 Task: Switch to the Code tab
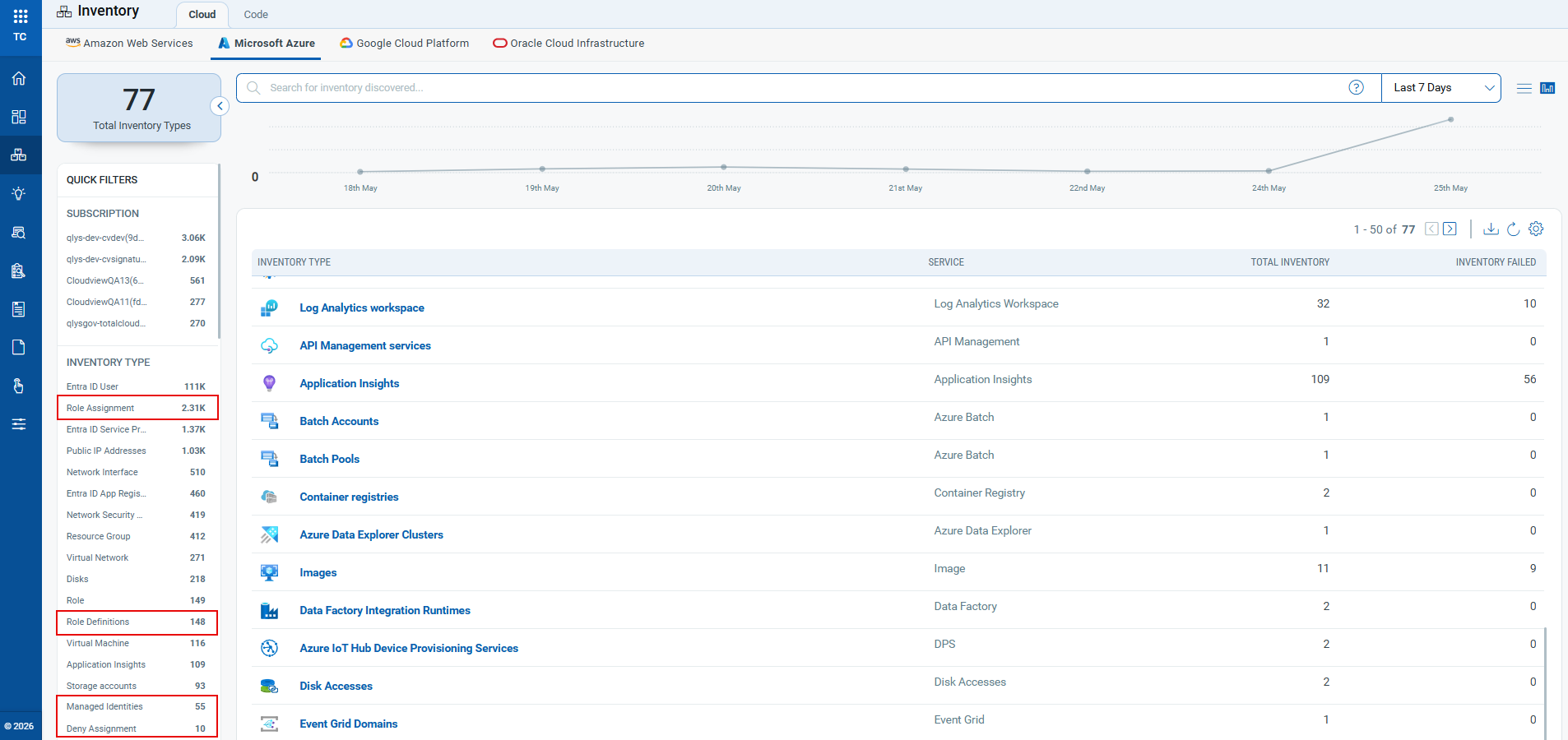256,15
